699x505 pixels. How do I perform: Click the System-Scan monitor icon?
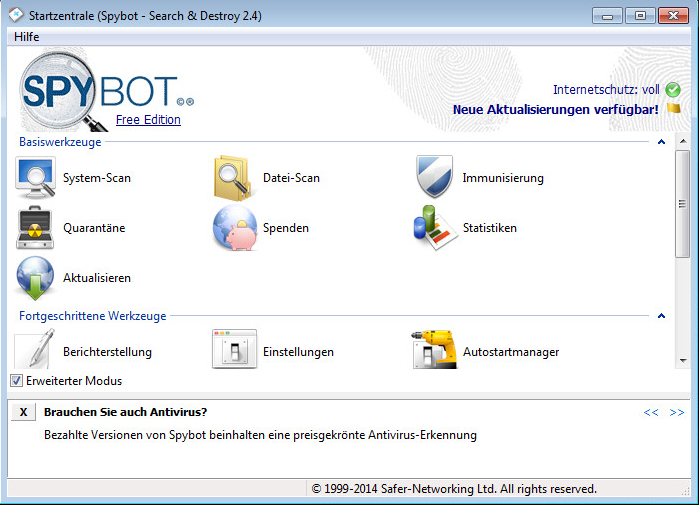point(36,177)
